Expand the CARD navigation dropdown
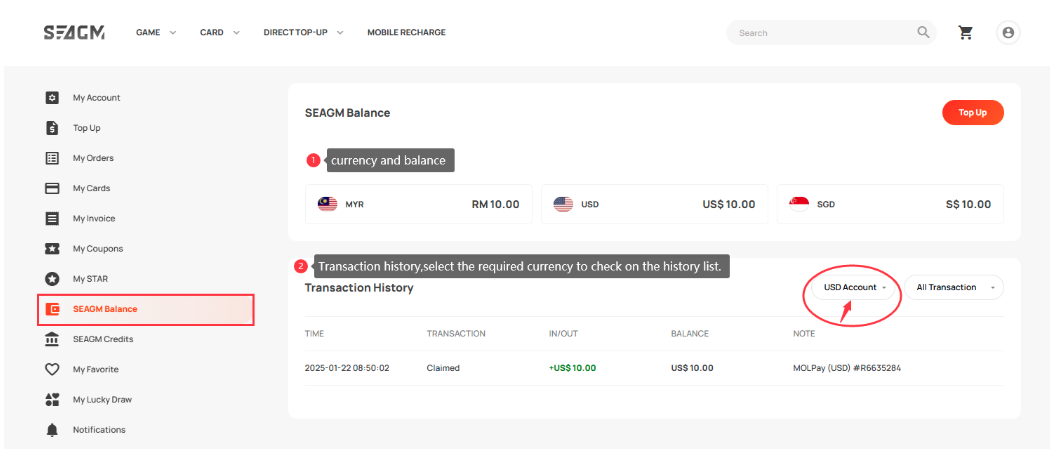 [x=219, y=33]
